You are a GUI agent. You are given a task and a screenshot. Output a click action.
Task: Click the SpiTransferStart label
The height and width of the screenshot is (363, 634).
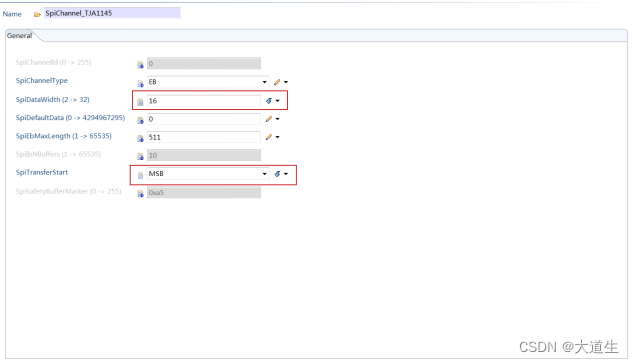pyautogui.click(x=42, y=172)
